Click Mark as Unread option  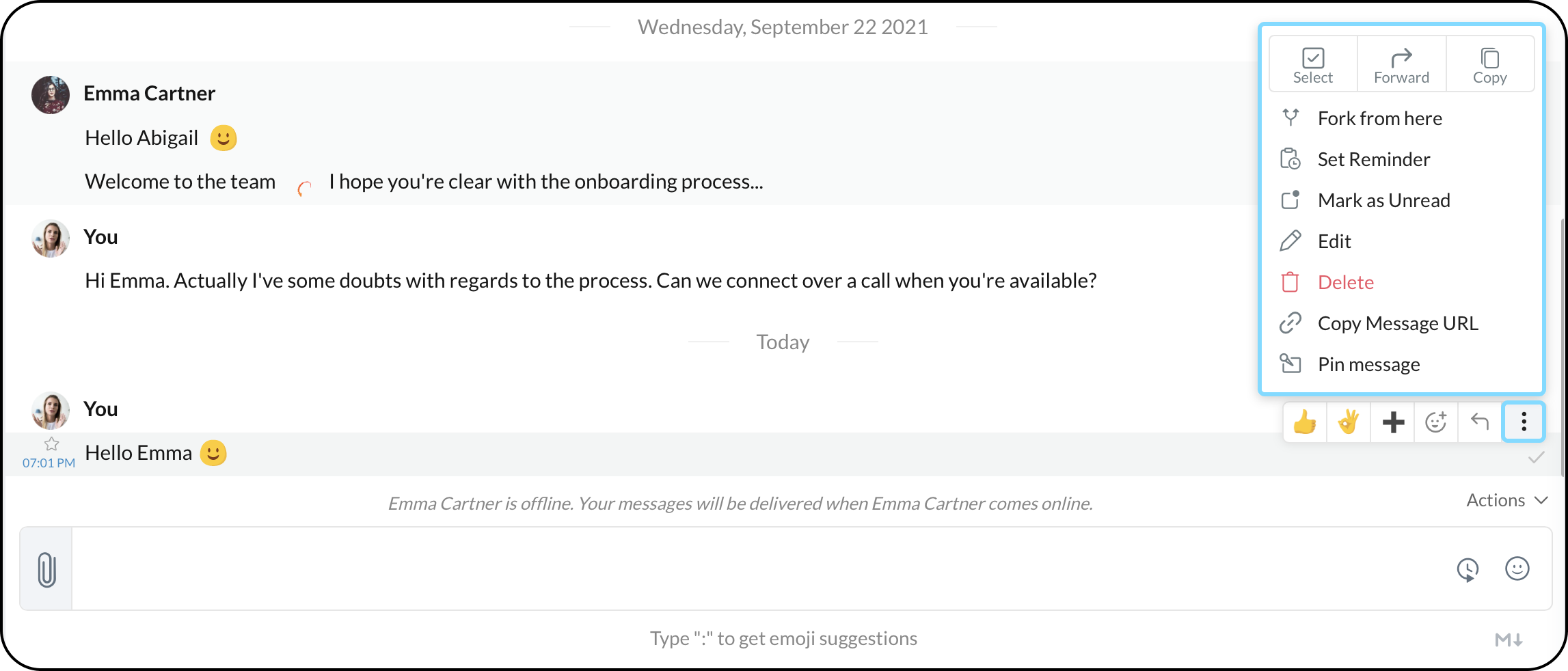coord(1383,200)
